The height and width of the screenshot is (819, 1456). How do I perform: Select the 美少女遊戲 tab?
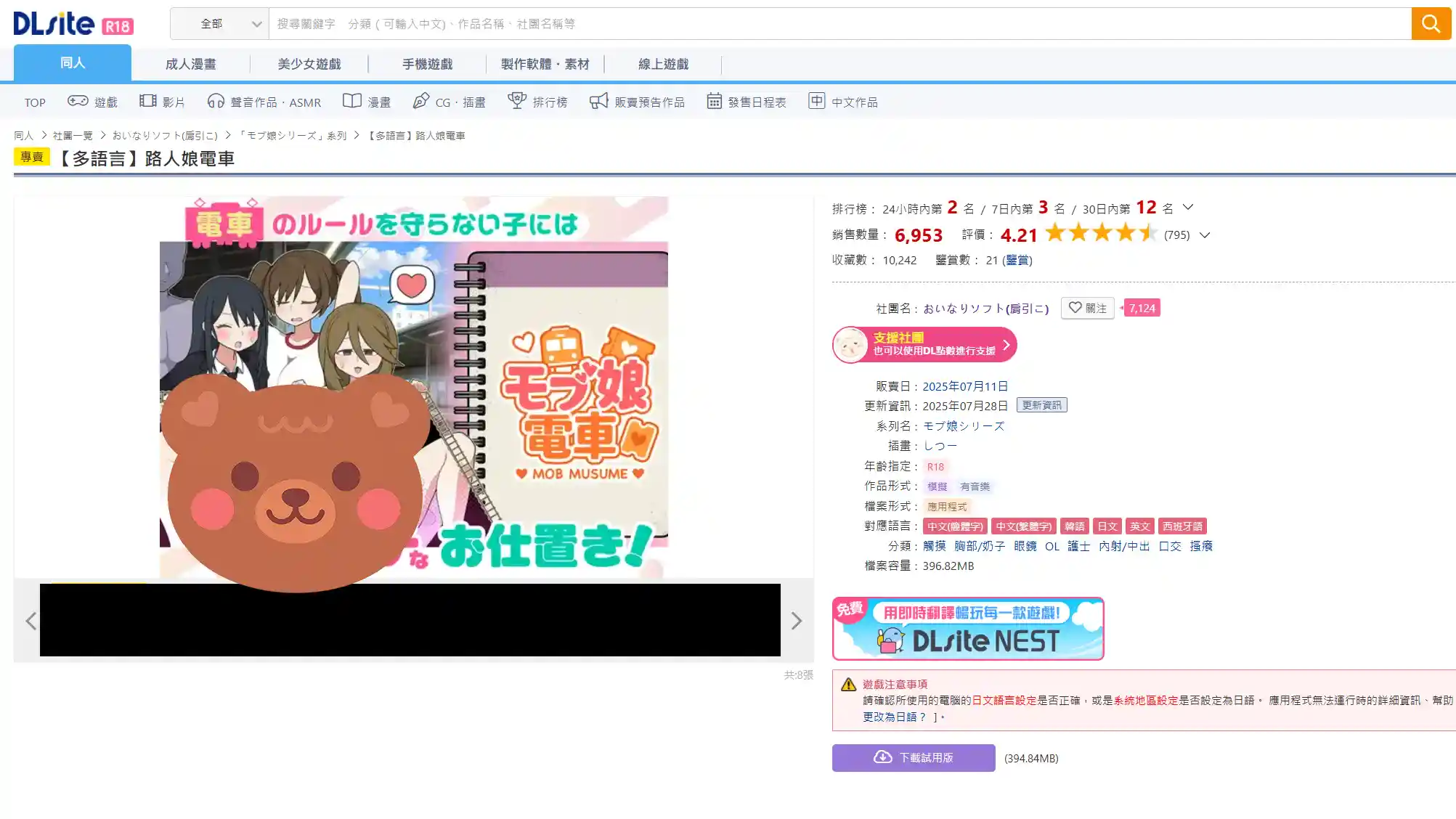click(309, 64)
